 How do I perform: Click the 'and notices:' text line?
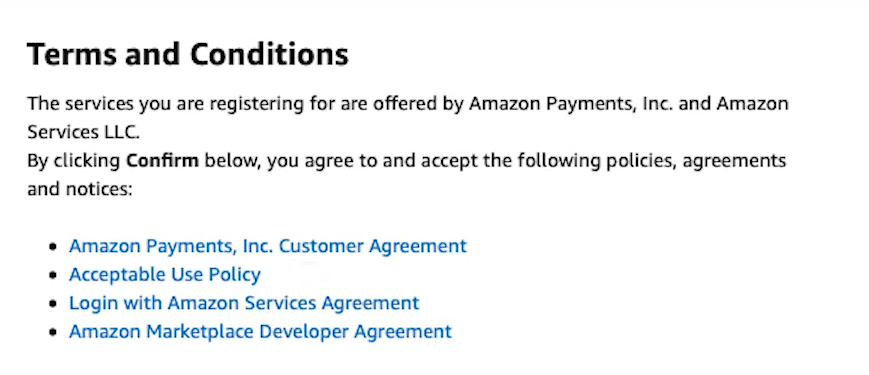click(x=80, y=189)
